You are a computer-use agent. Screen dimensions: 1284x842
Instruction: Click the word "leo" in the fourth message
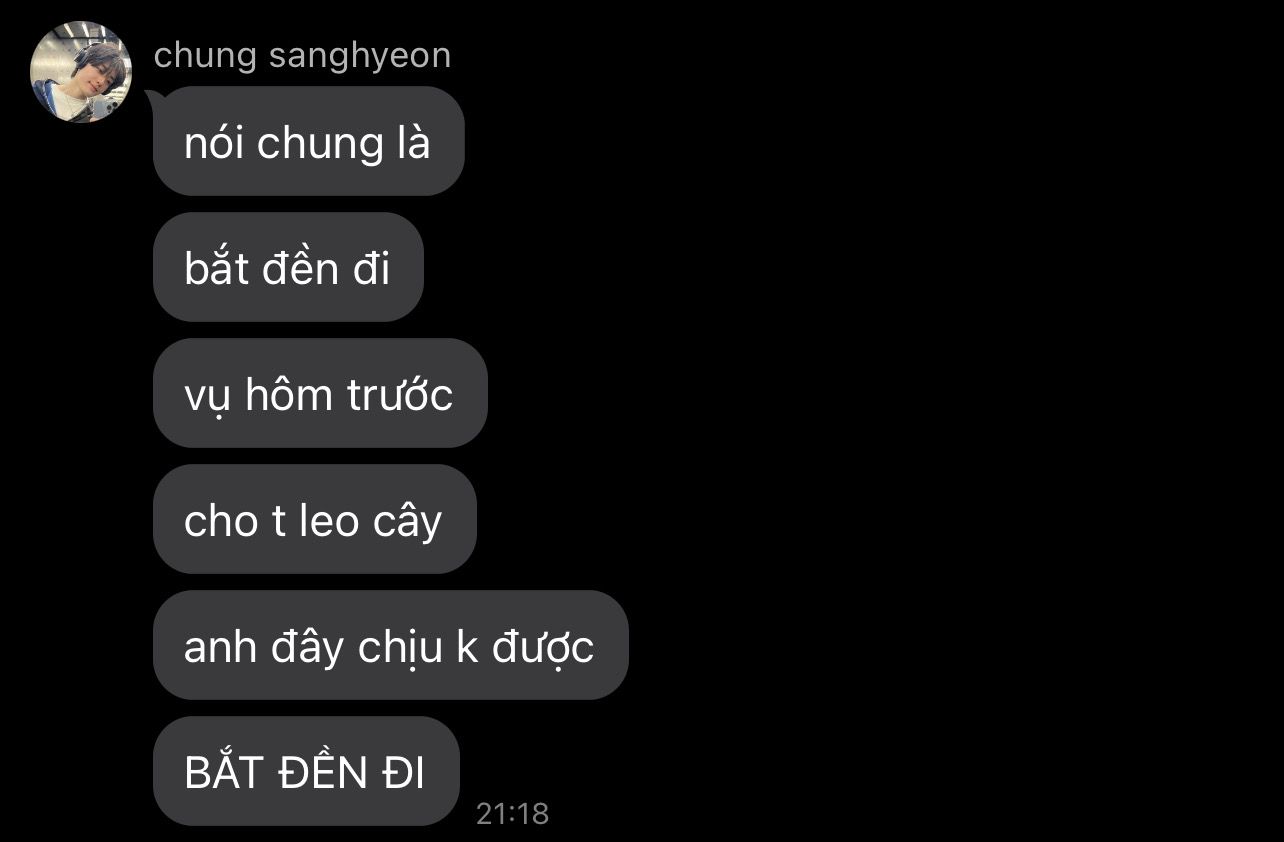[329, 521]
